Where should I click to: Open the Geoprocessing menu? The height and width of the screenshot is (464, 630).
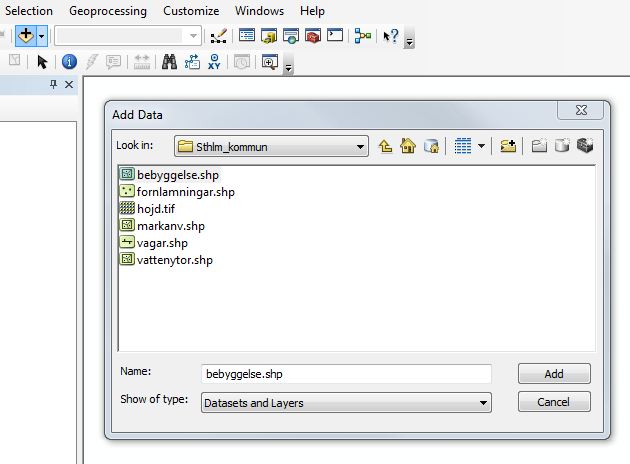(108, 11)
